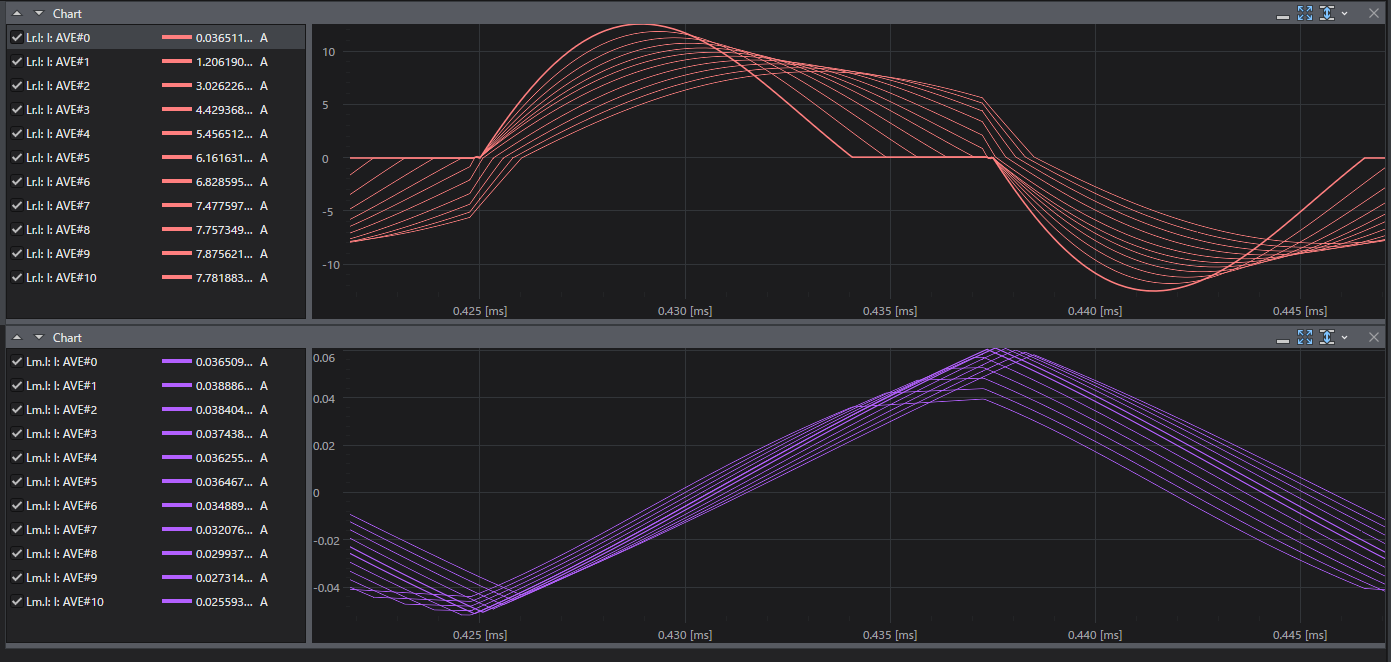1391x662 pixels.
Task: Click the purple color line of Lm.I AVE#8
Action: pyautogui.click(x=176, y=553)
